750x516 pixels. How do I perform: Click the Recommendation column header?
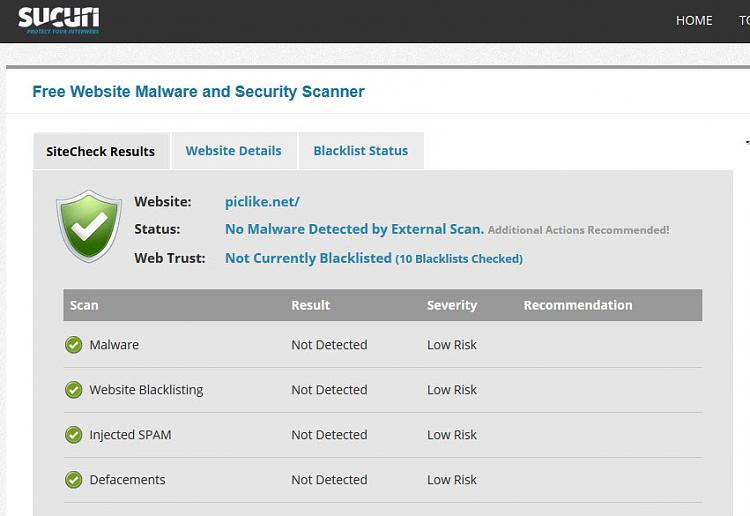pyautogui.click(x=578, y=305)
